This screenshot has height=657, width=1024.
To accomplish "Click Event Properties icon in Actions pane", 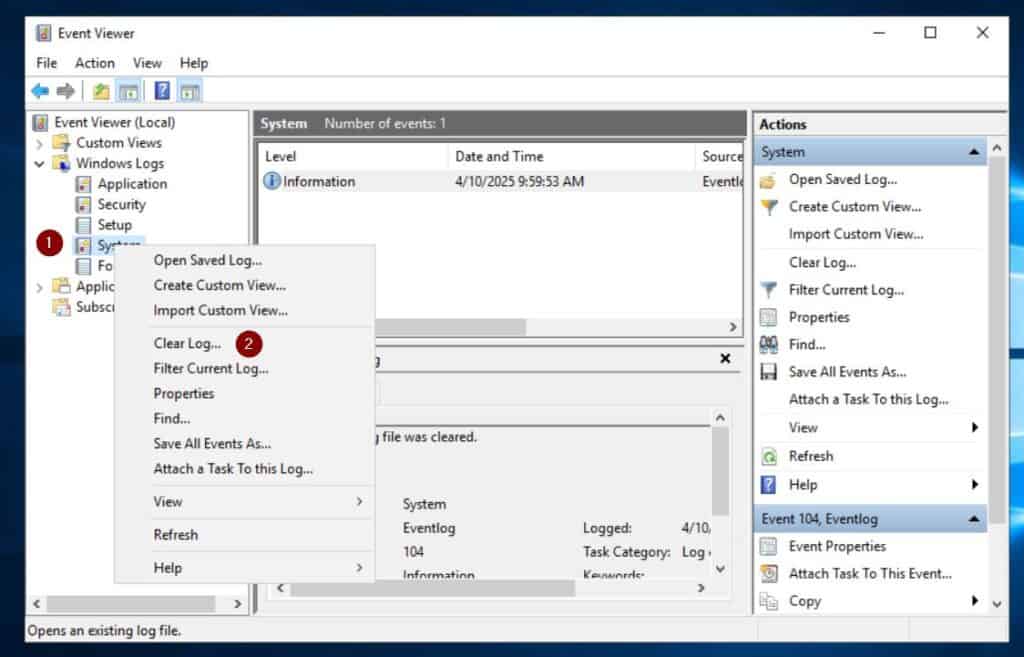I will coord(769,546).
